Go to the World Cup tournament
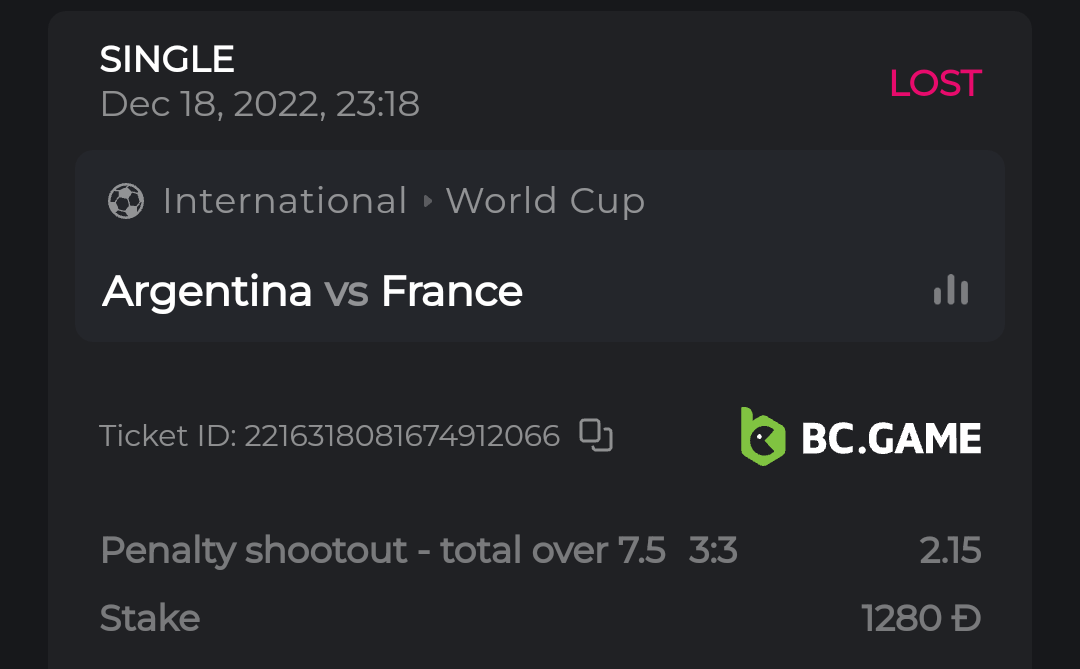1080x669 pixels. pyautogui.click(x=545, y=201)
